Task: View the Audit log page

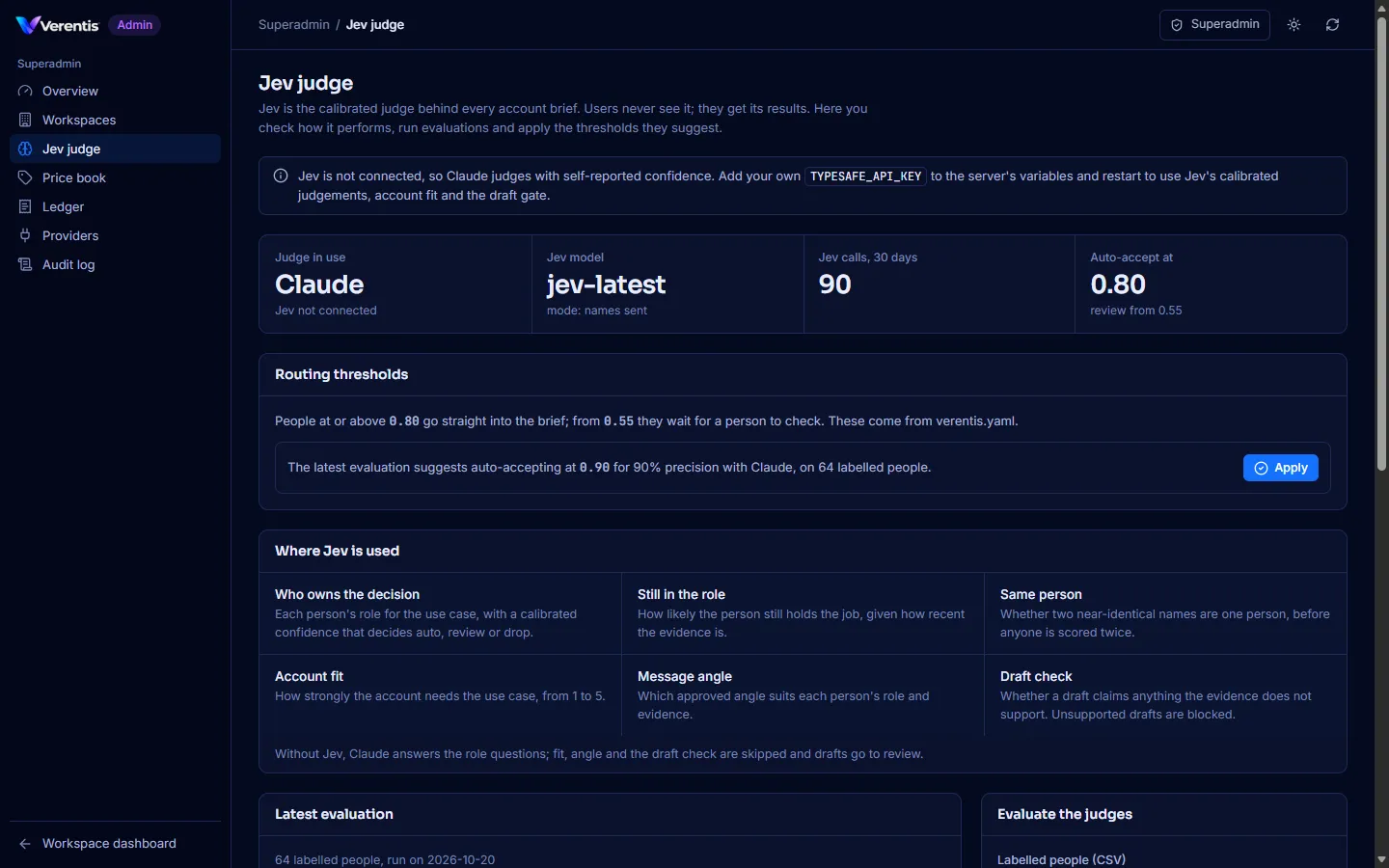Action: 115,264
